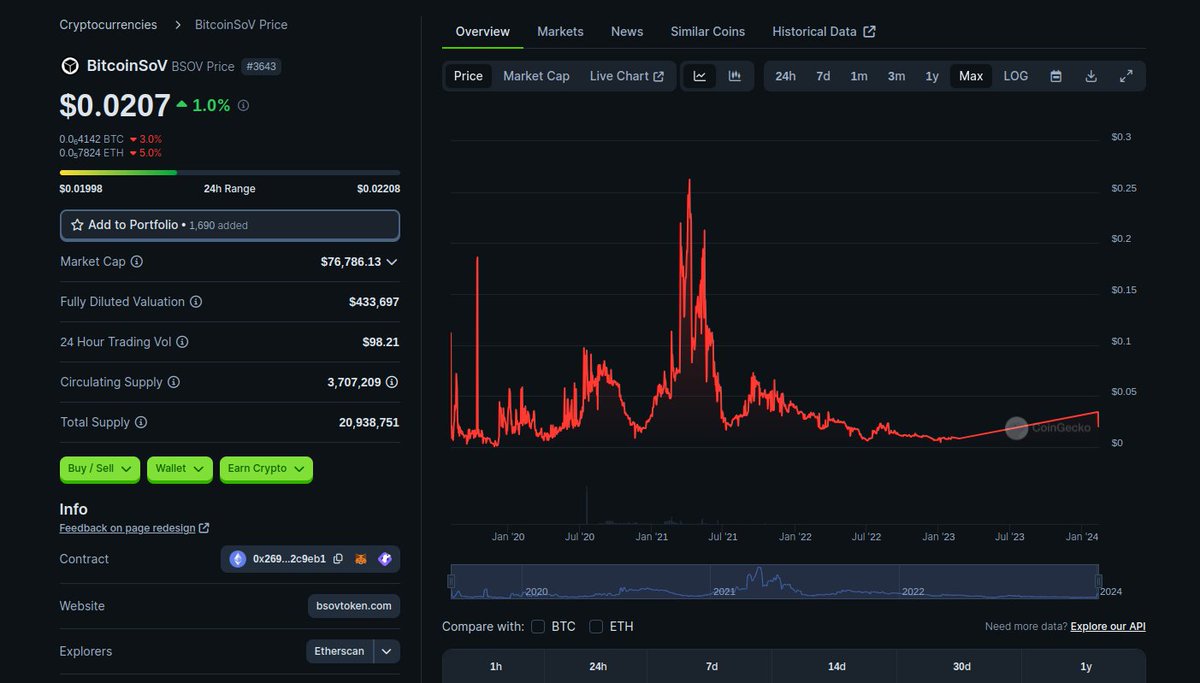The width and height of the screenshot is (1200, 683).
Task: Show info for 24 Hour Trading Vol
Action: pyautogui.click(x=182, y=342)
